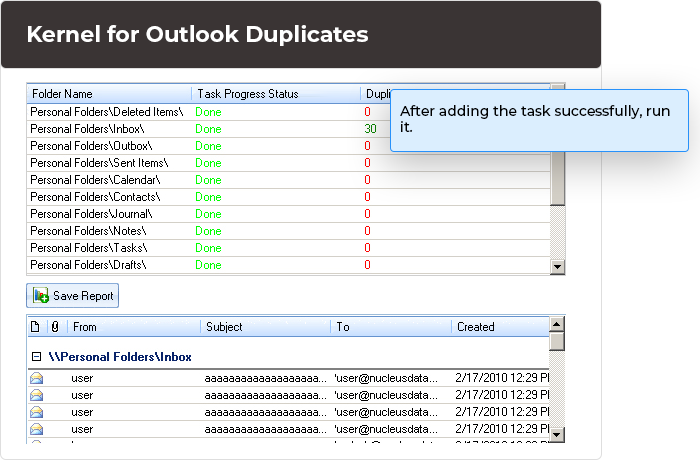This screenshot has height=460, width=700.
Task: Select Personal Folders\Drafts\ row
Action: point(288,264)
